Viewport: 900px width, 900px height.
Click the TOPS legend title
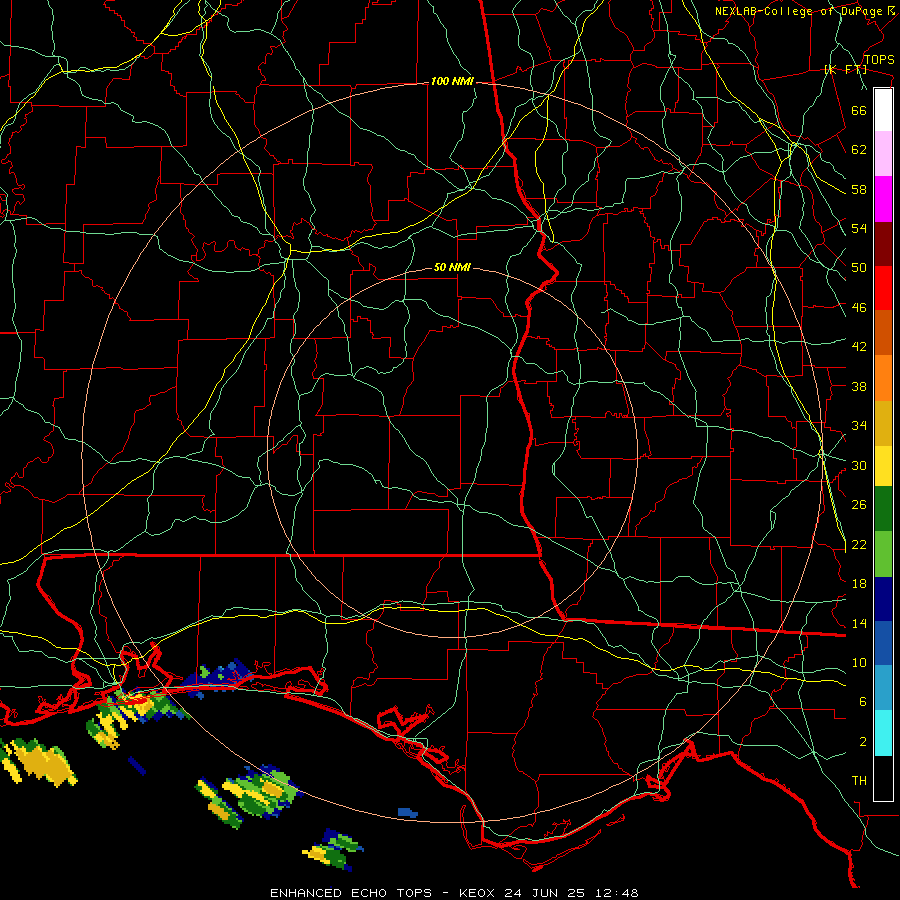[x=879, y=60]
